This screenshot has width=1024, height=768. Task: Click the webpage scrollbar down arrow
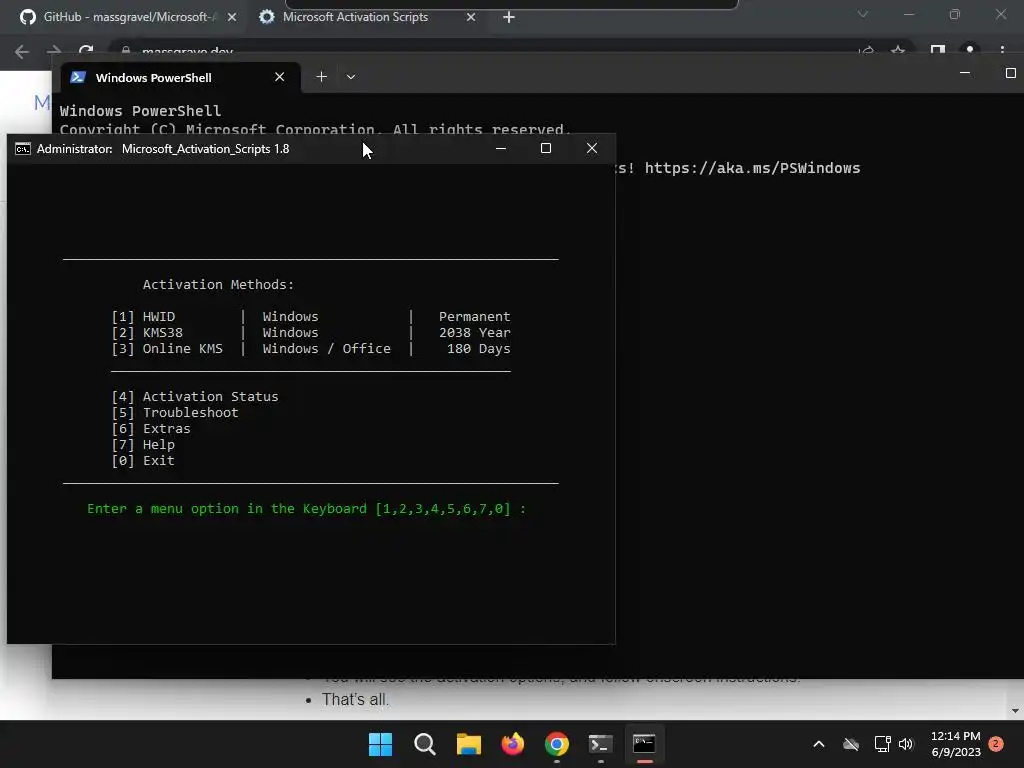[x=1015, y=711]
